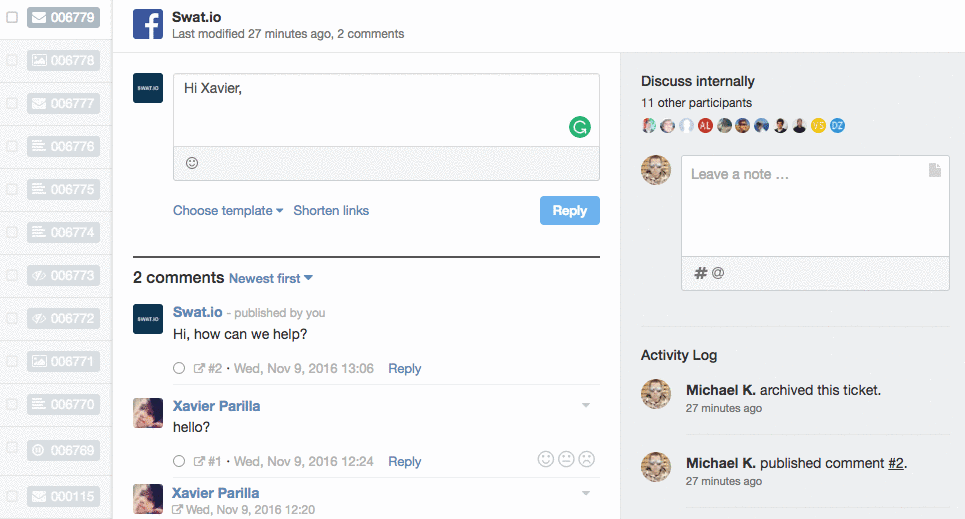Screen dimensions: 965x519
Task: Select radio circle of comment #2
Action: (x=179, y=368)
